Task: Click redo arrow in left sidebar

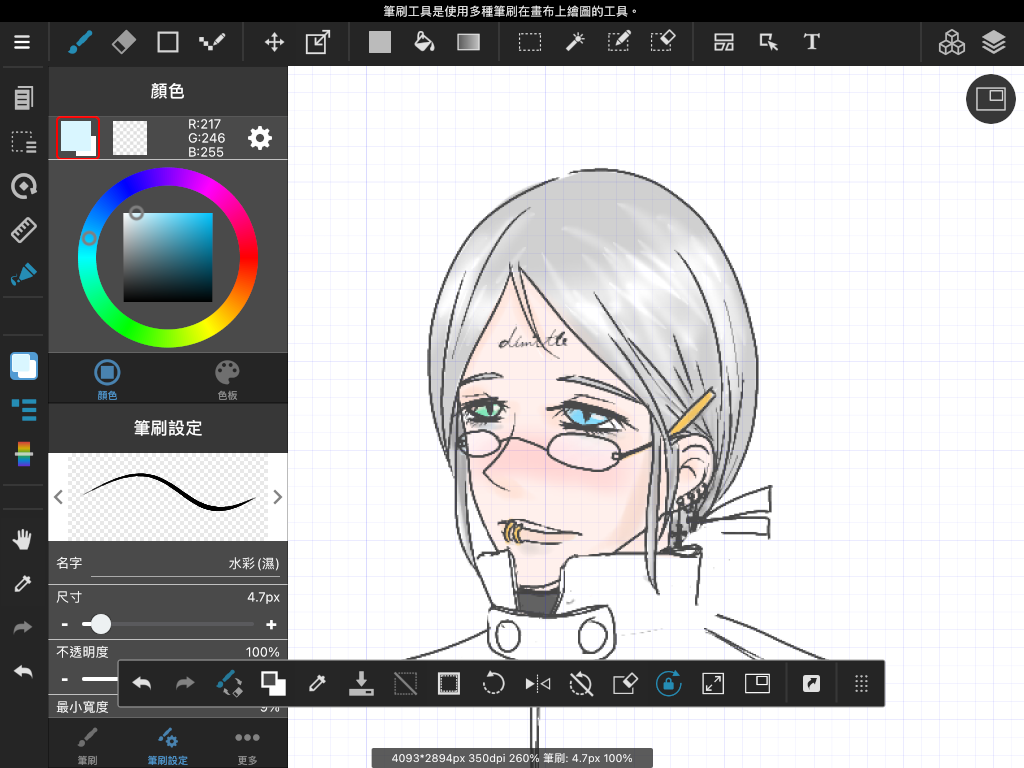Action: point(22,628)
